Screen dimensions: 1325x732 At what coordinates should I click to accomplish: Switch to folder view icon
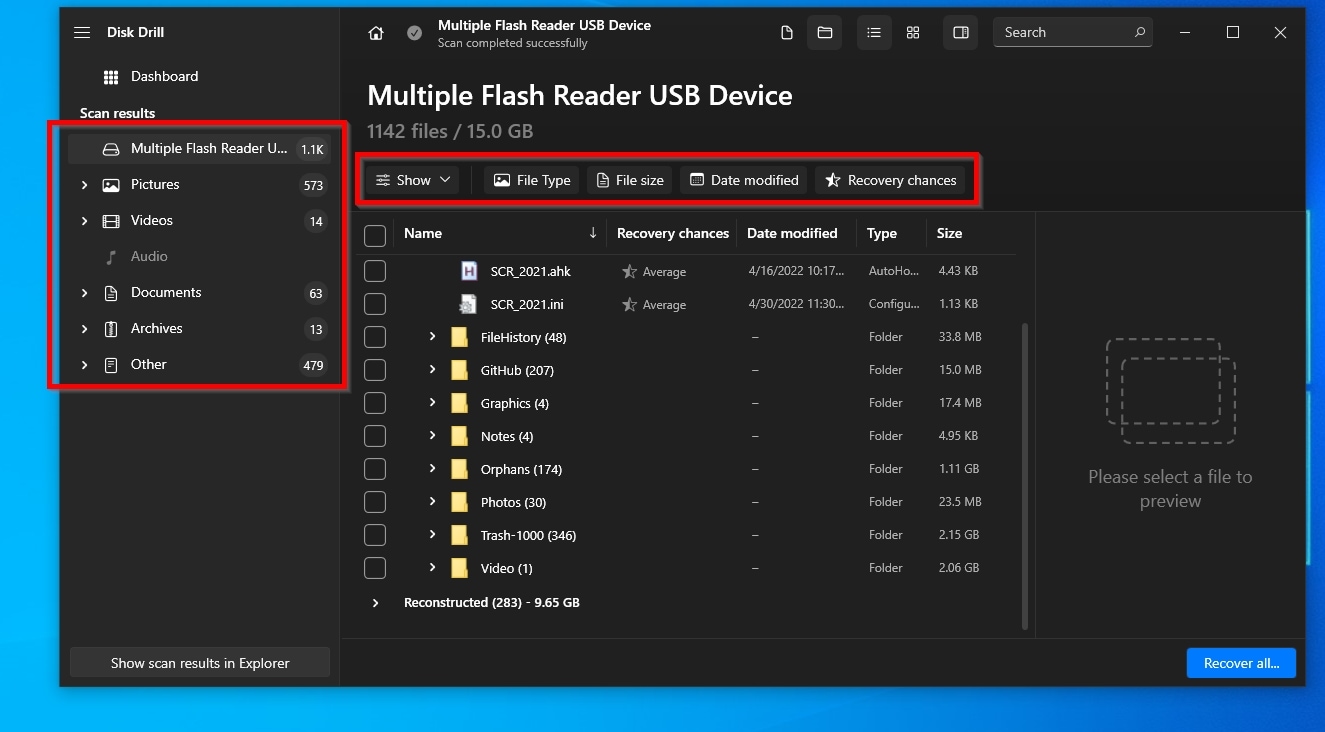(x=825, y=33)
